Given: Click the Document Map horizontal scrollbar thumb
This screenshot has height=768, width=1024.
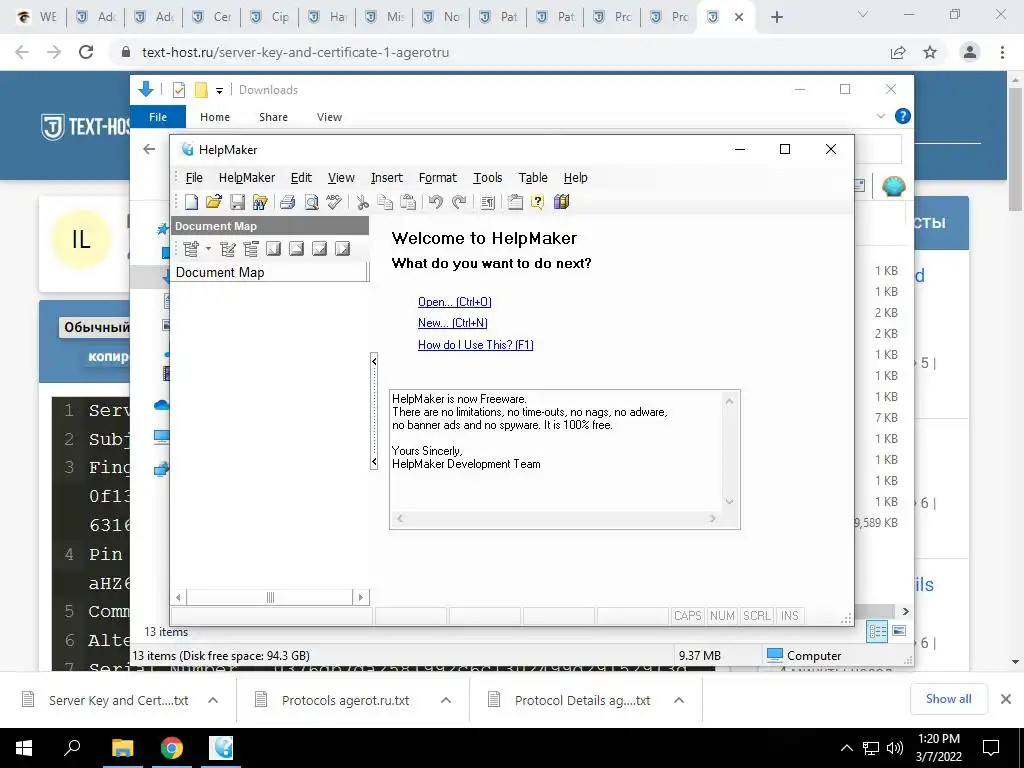Looking at the screenshot, I should pyautogui.click(x=270, y=597).
